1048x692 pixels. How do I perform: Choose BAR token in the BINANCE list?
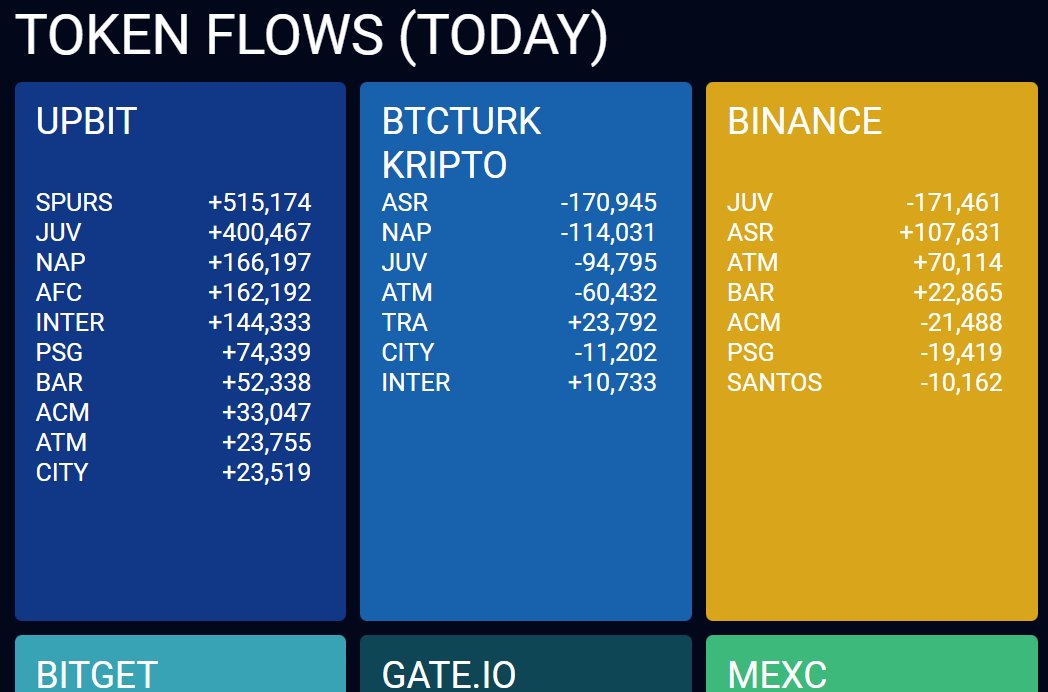click(x=750, y=293)
